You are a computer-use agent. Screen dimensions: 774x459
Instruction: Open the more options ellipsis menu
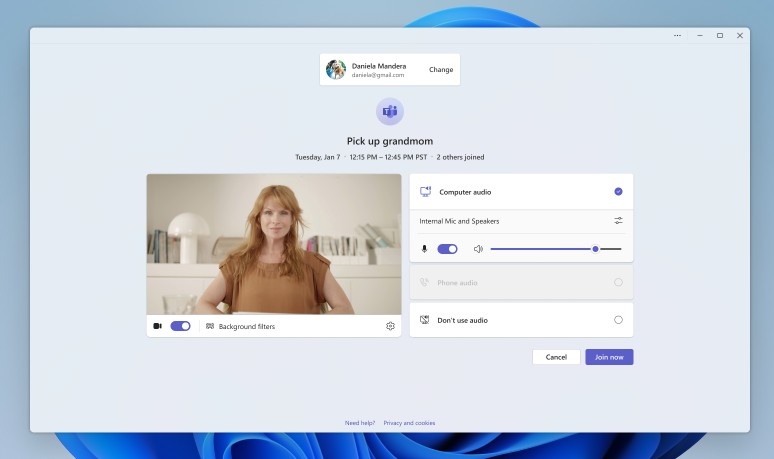(677, 36)
